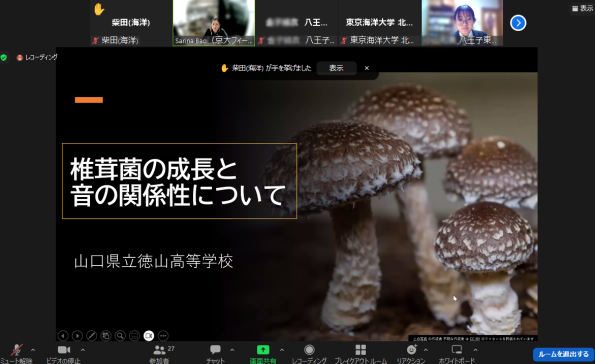The width and height of the screenshot is (595, 364).
Task: Unmute the microphone in Zoom toolbar
Action: click(x=16, y=350)
